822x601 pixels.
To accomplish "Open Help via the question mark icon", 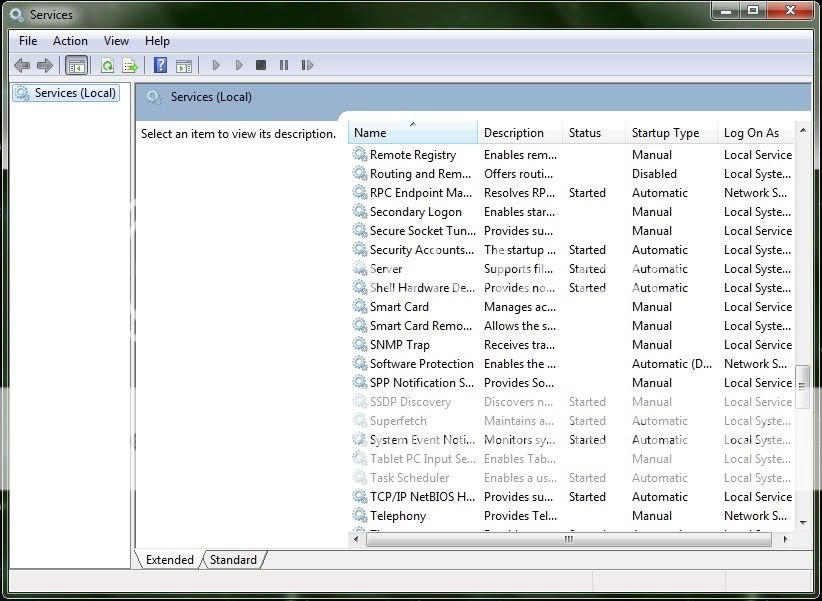I will click(x=160, y=66).
